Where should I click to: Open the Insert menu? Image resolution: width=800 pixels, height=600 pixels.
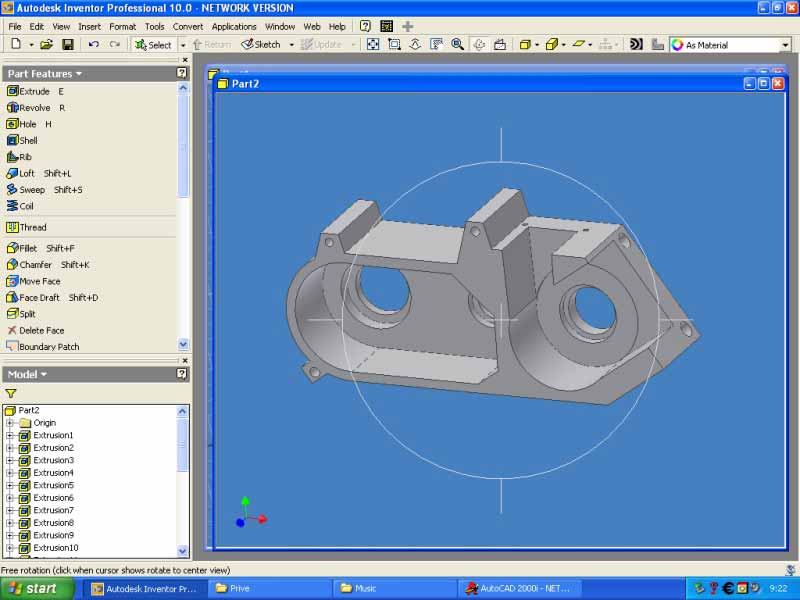click(89, 27)
